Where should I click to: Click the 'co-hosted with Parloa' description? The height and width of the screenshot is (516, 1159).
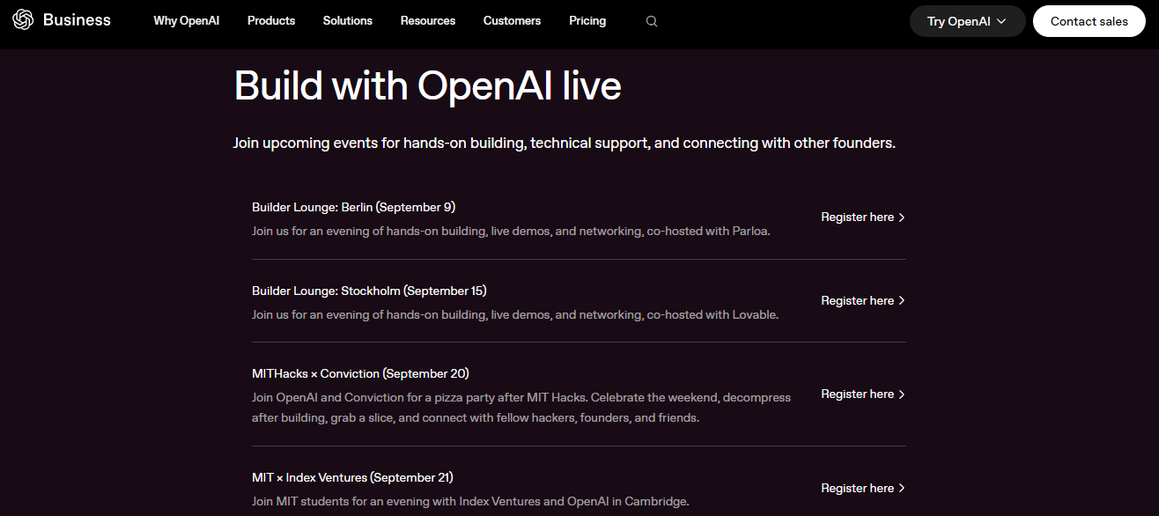point(511,232)
